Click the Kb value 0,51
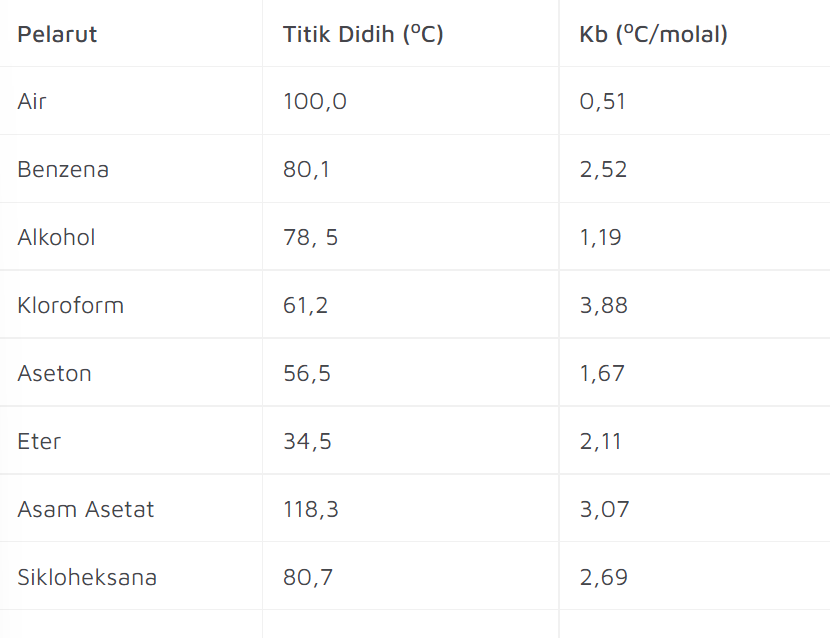The width and height of the screenshot is (830, 638). click(x=602, y=101)
